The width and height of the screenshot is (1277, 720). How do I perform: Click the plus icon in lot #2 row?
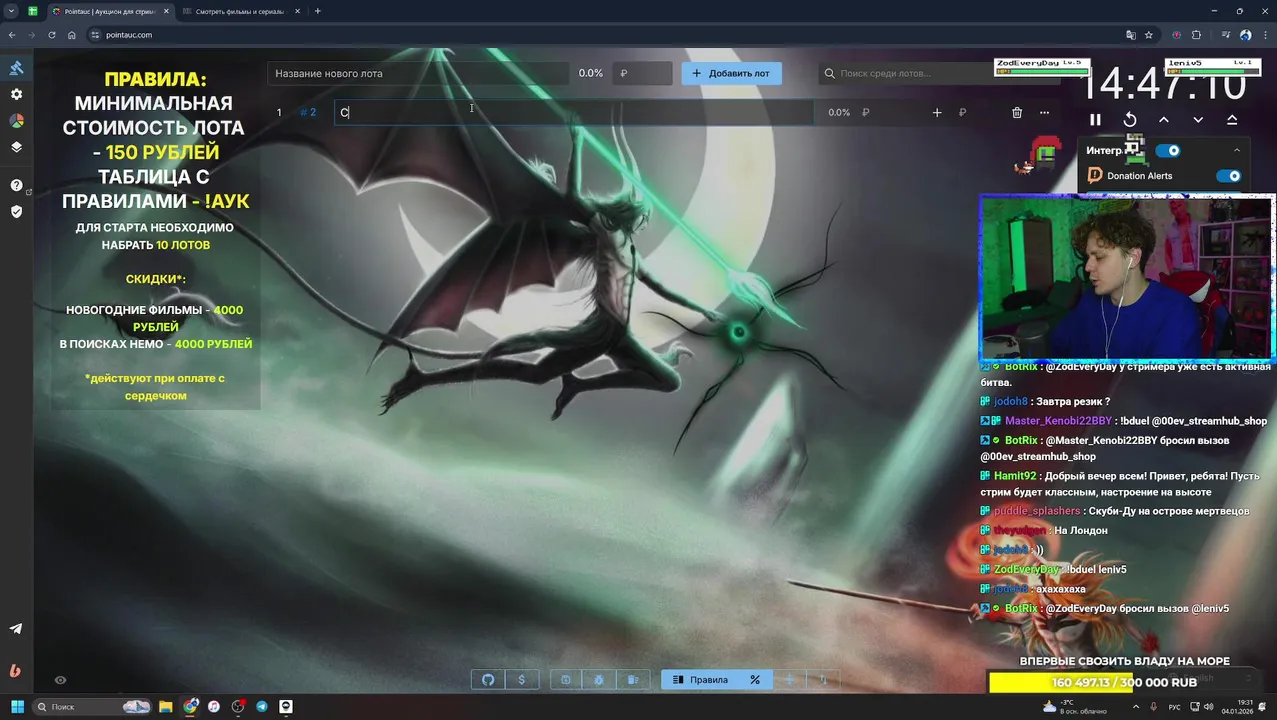pos(937,113)
